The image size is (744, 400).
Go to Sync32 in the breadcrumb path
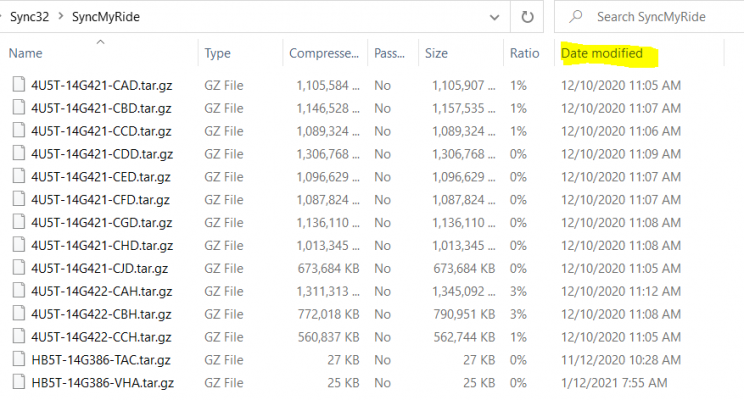[29, 17]
